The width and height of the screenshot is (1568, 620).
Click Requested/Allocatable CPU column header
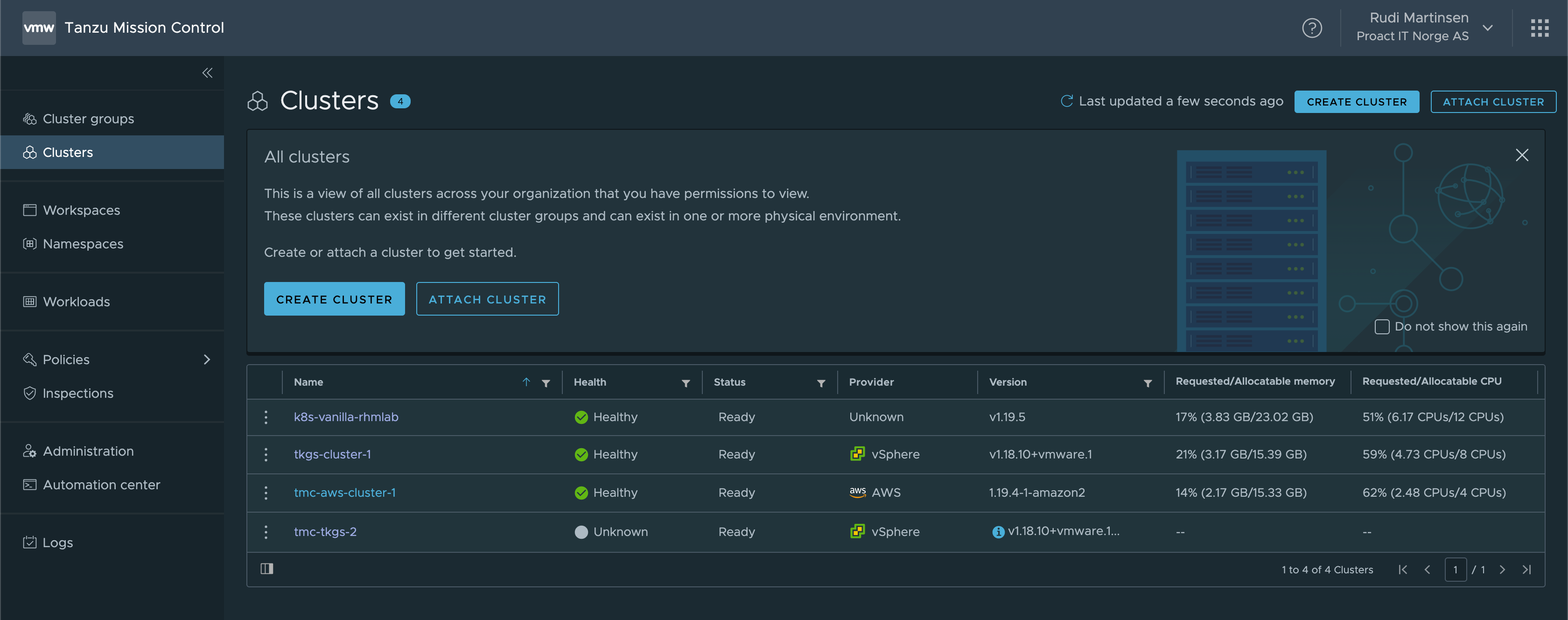[x=1432, y=381]
